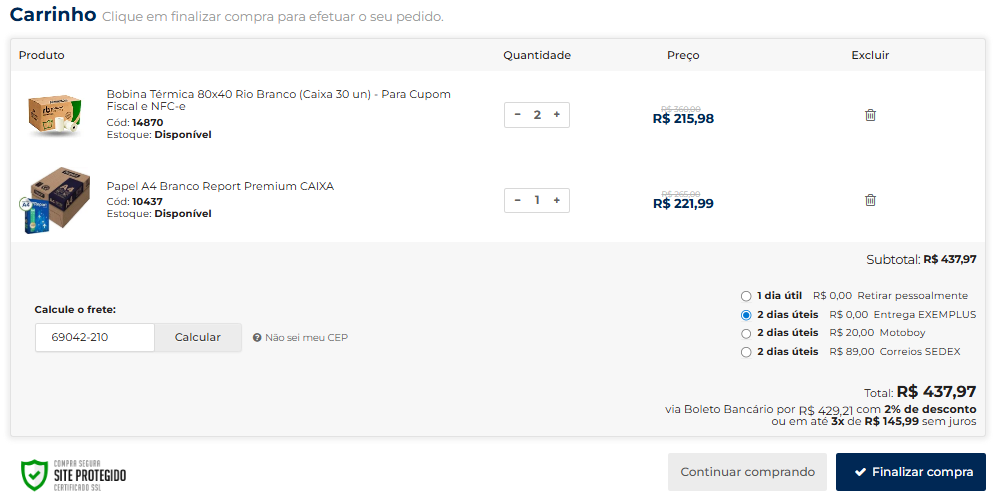Click the CEP input field

tap(94, 337)
